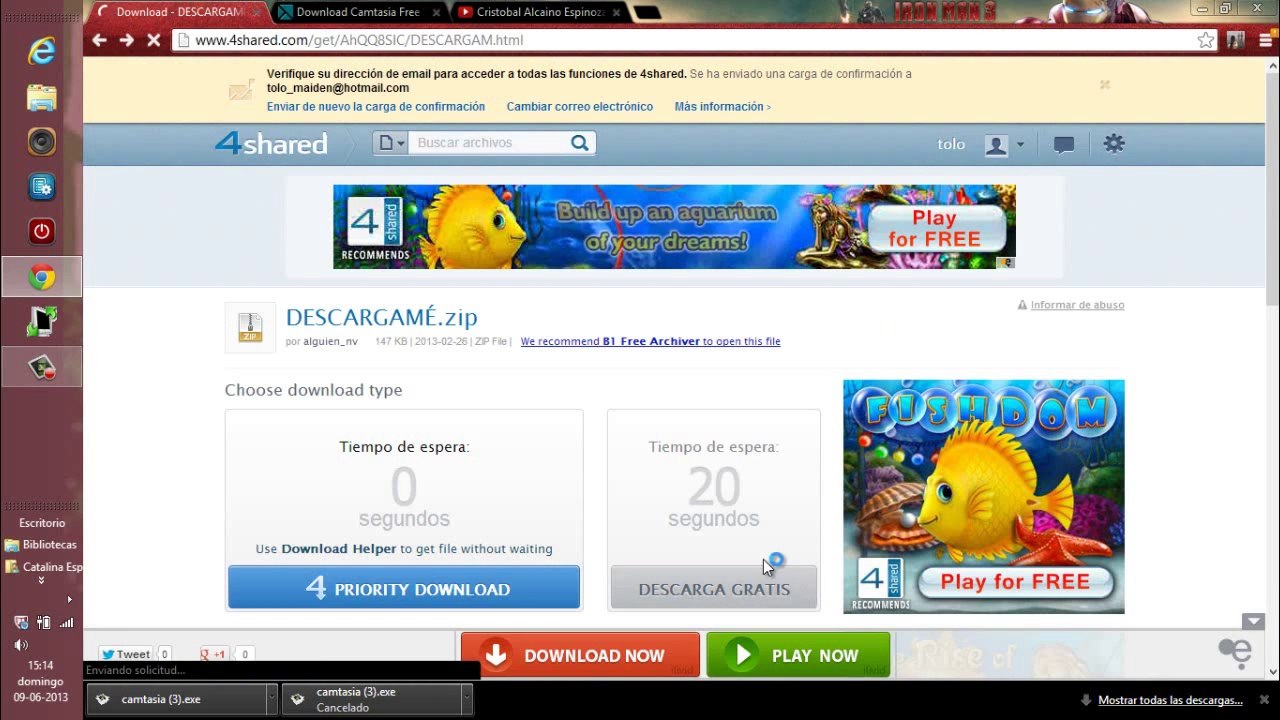The image size is (1280, 720).
Task: Click the power plug tray icon
Action: [43, 622]
